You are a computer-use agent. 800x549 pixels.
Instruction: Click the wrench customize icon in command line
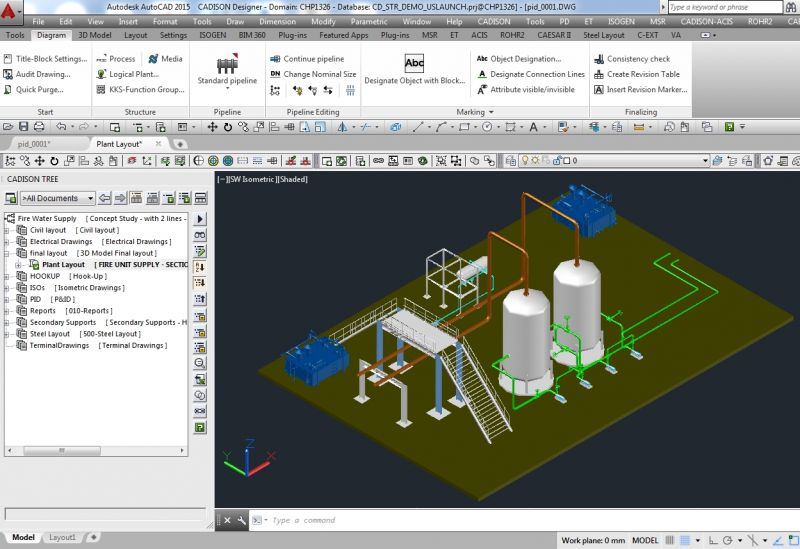point(241,520)
